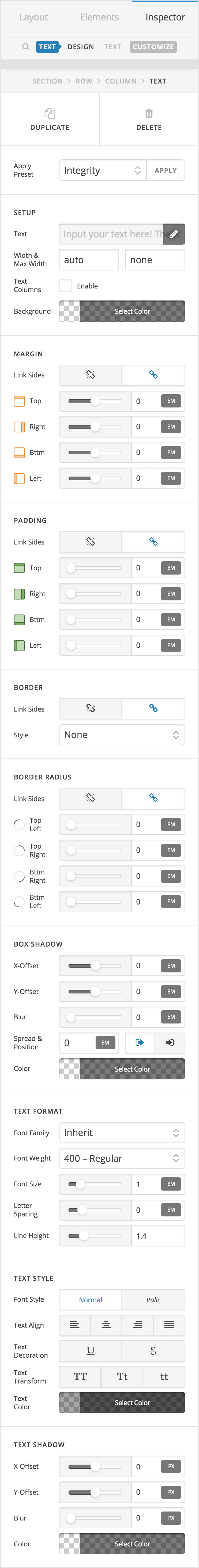Click the APPLY button
The image size is (199, 1568).
pyautogui.click(x=166, y=170)
